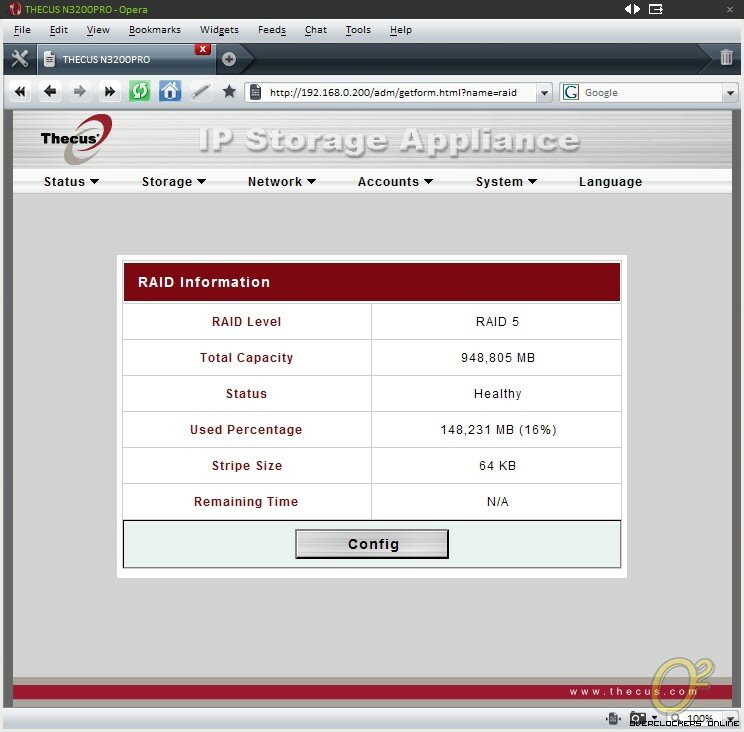The image size is (744, 732).
Task: Go back to the previous page
Action: [50, 91]
